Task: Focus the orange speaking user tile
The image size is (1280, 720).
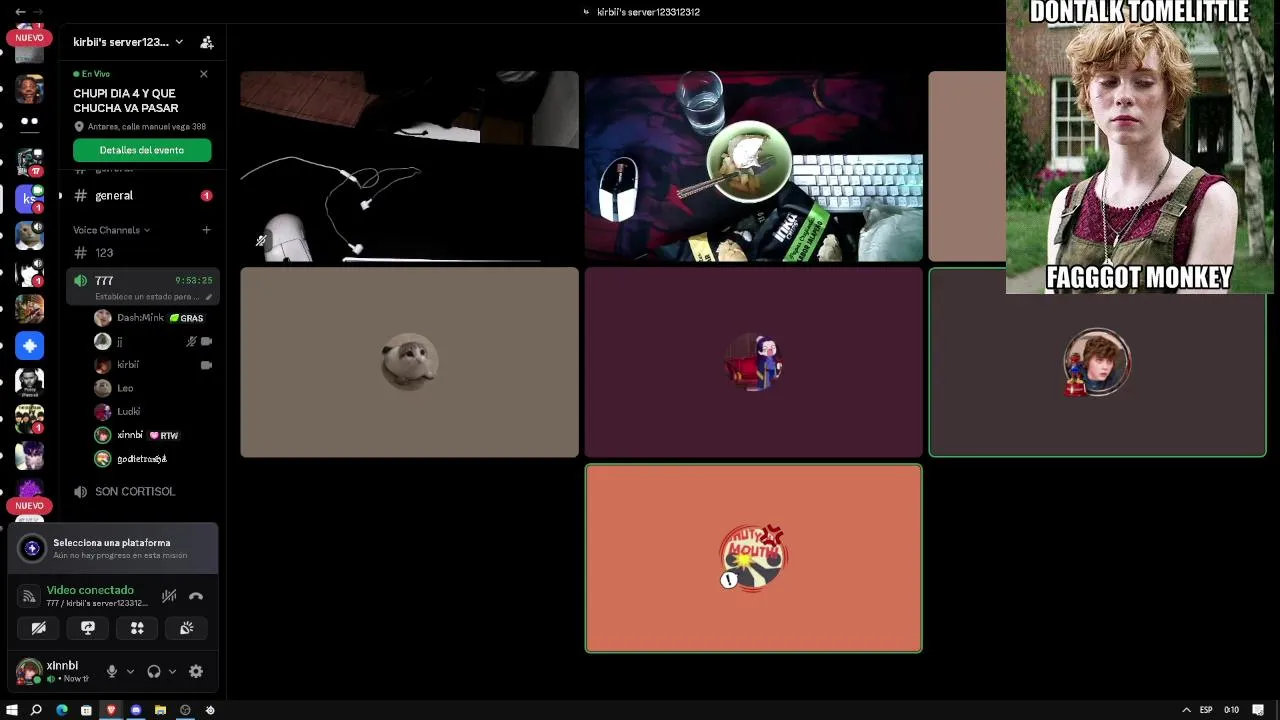Action: point(753,558)
